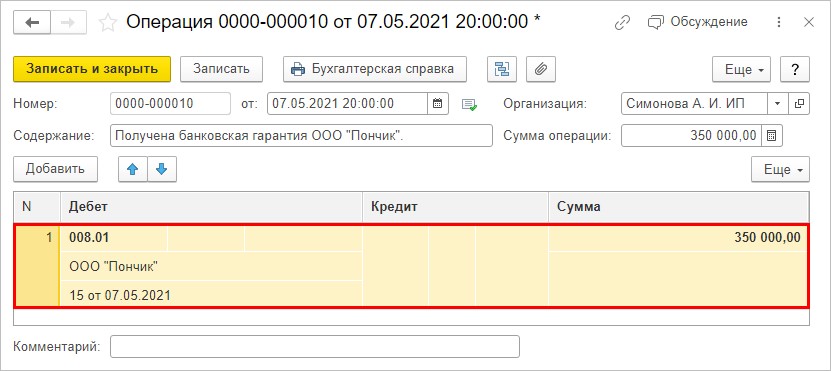The height and width of the screenshot is (371, 831).
Task: Click into the Комментарий input field
Action: coord(315,347)
